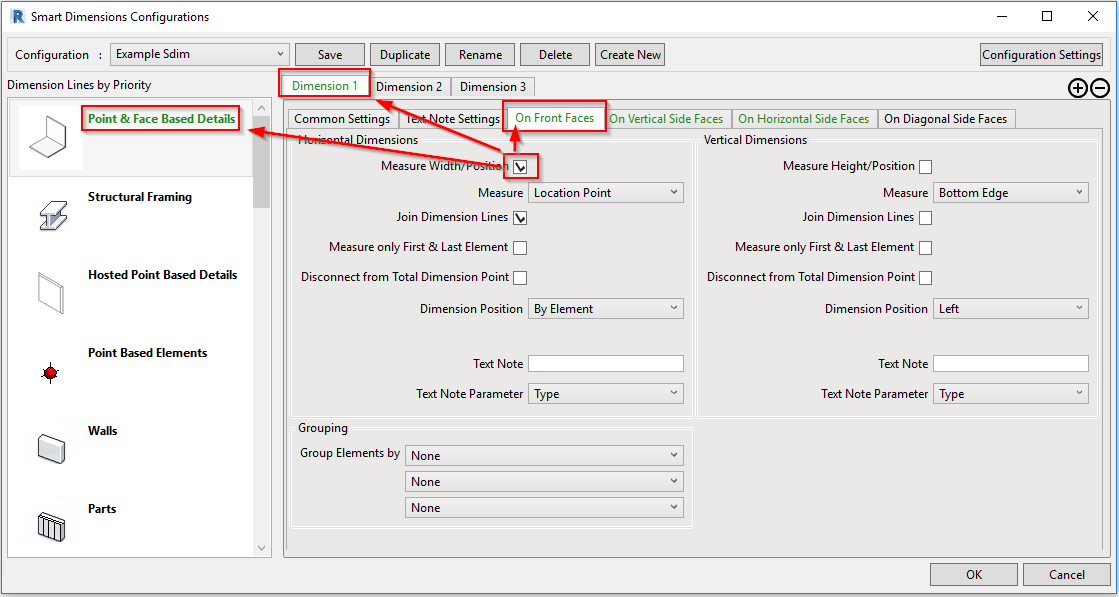Viewport: 1119px width, 597px height.
Task: Open the On Diagonal Side Faces tab
Action: tap(946, 119)
